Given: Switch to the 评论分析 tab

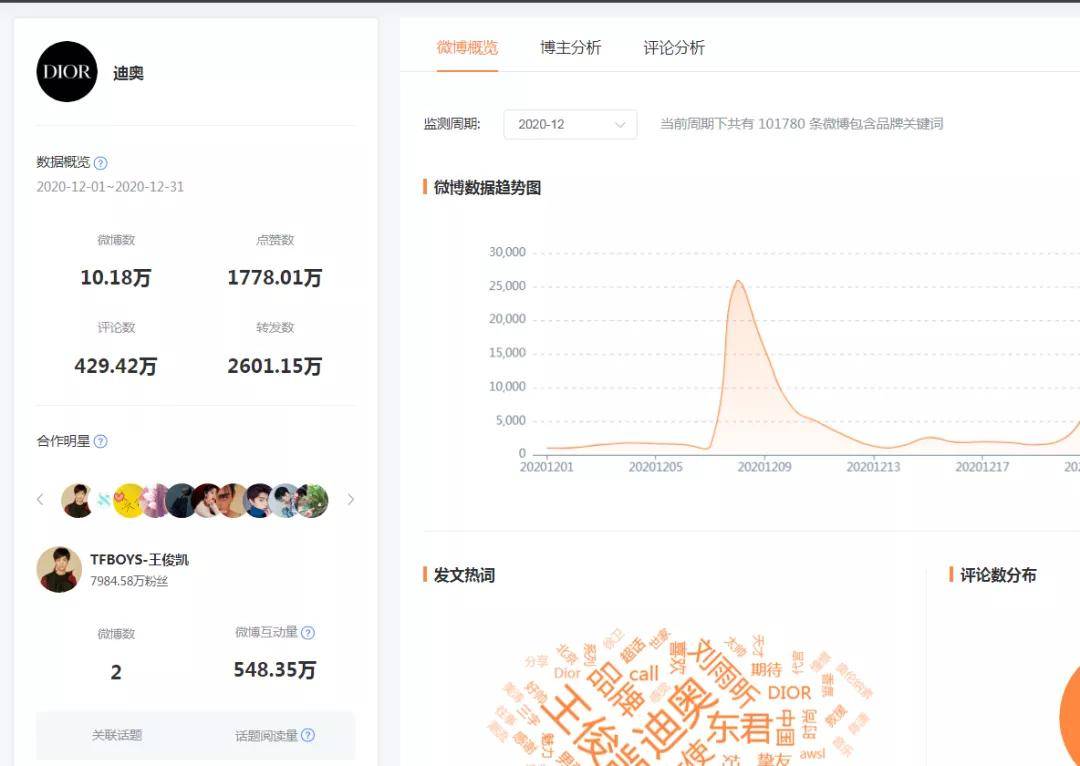Looking at the screenshot, I should (x=674, y=47).
